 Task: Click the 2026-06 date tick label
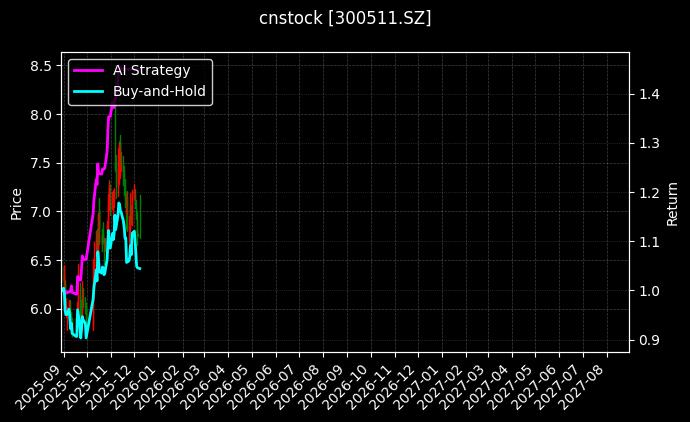pos(252,386)
